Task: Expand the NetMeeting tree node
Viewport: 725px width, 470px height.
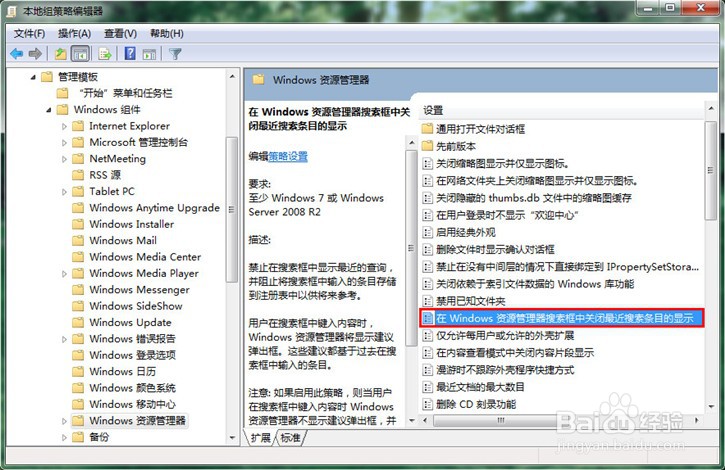Action: 64,159
